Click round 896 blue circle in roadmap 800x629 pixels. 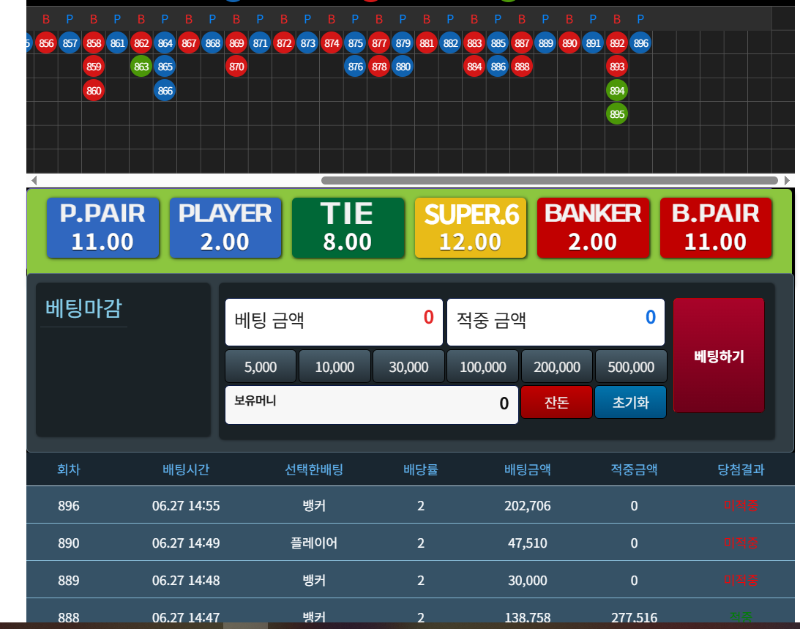coord(640,43)
